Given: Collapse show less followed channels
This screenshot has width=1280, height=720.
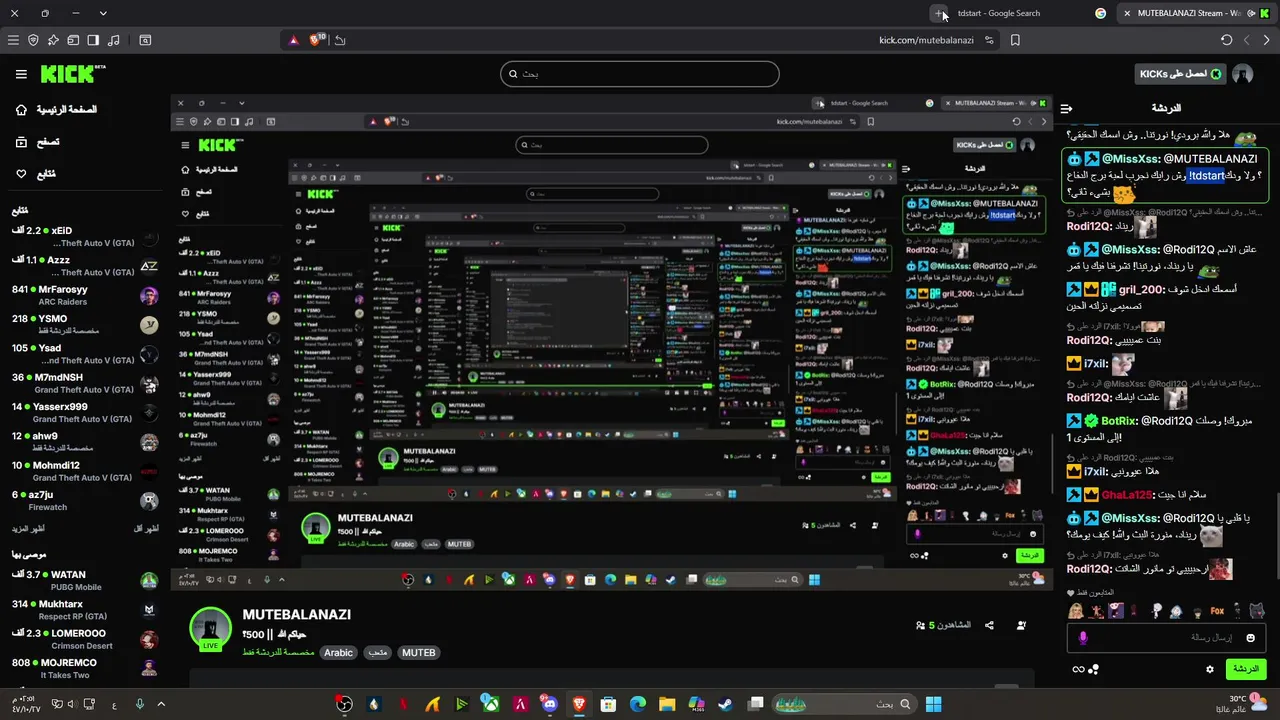Looking at the screenshot, I should [146, 528].
